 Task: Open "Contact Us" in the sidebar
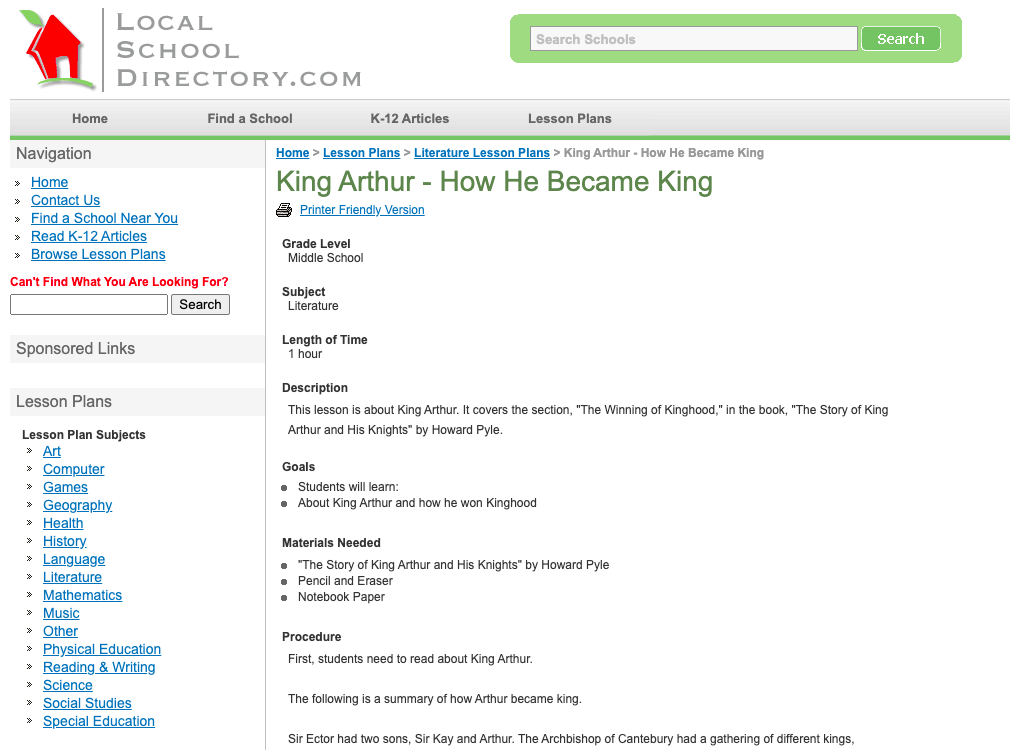pyautogui.click(x=65, y=200)
